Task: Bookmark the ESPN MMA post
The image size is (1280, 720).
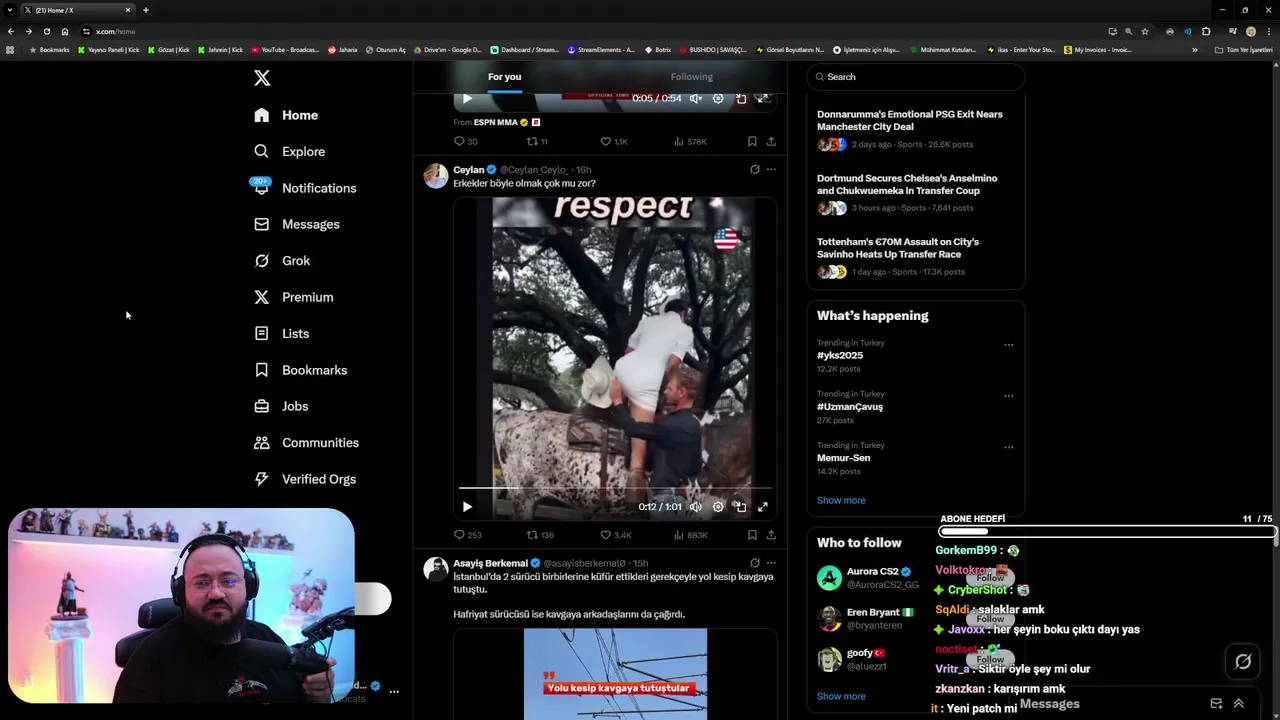Action: [752, 142]
